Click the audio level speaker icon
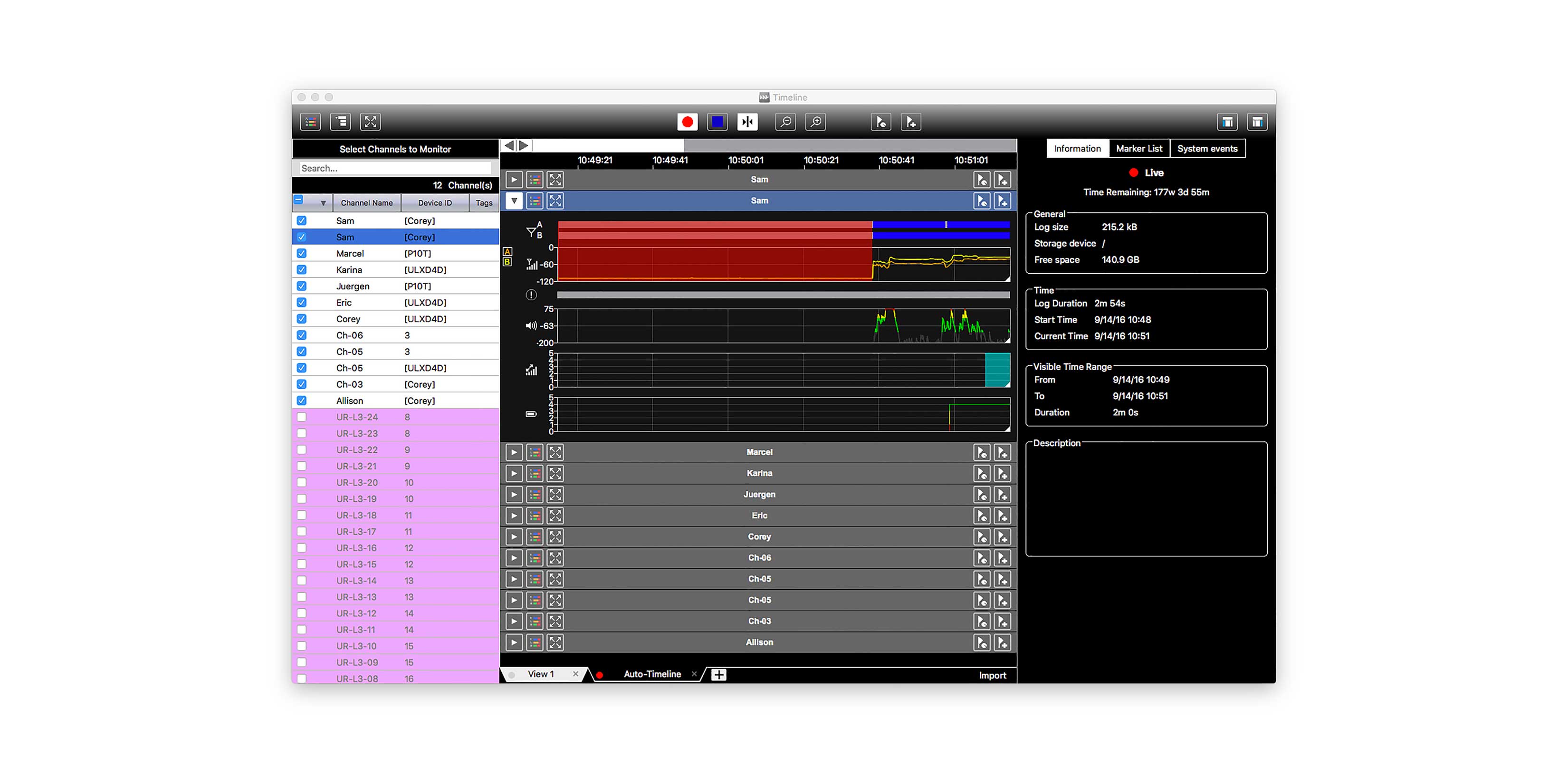Screen dimensions: 1568x784 (x=531, y=325)
